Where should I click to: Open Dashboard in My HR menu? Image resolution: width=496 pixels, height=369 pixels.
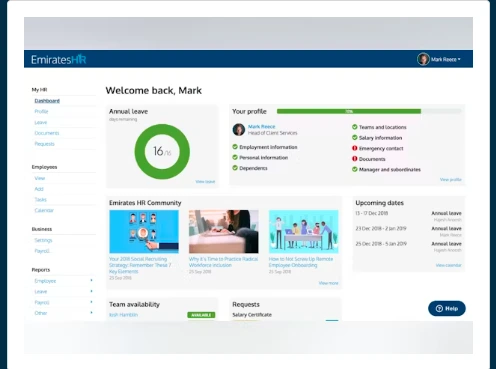click(47, 101)
